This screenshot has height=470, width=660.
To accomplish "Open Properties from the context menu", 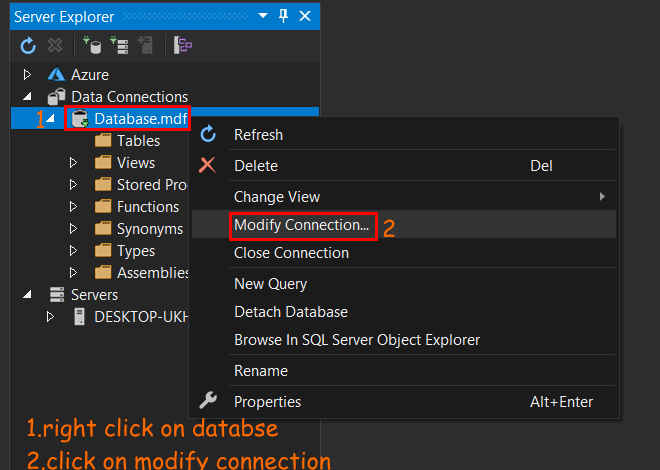I will (x=404, y=401).
